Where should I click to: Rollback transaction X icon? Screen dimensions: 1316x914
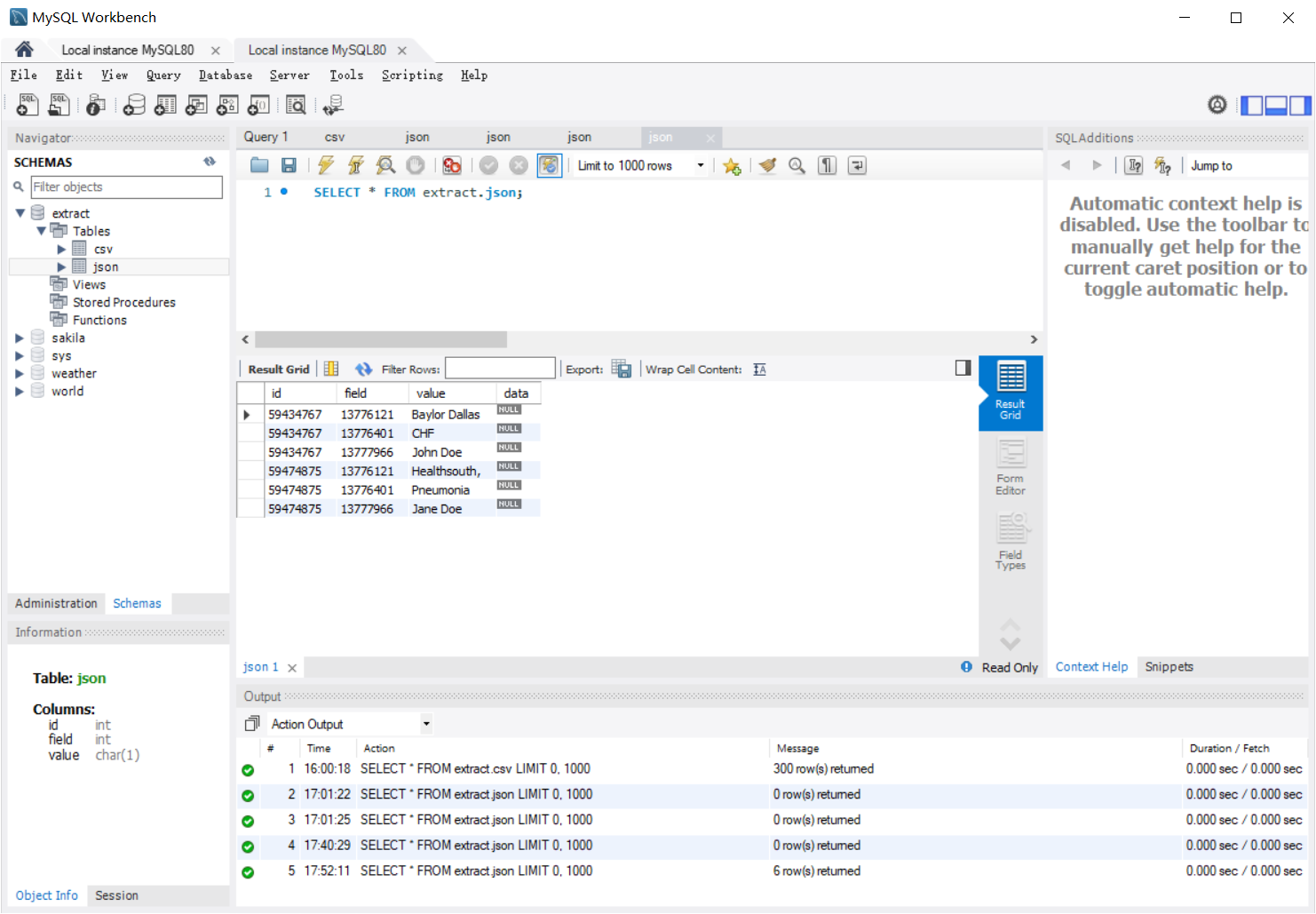pyautogui.click(x=519, y=165)
